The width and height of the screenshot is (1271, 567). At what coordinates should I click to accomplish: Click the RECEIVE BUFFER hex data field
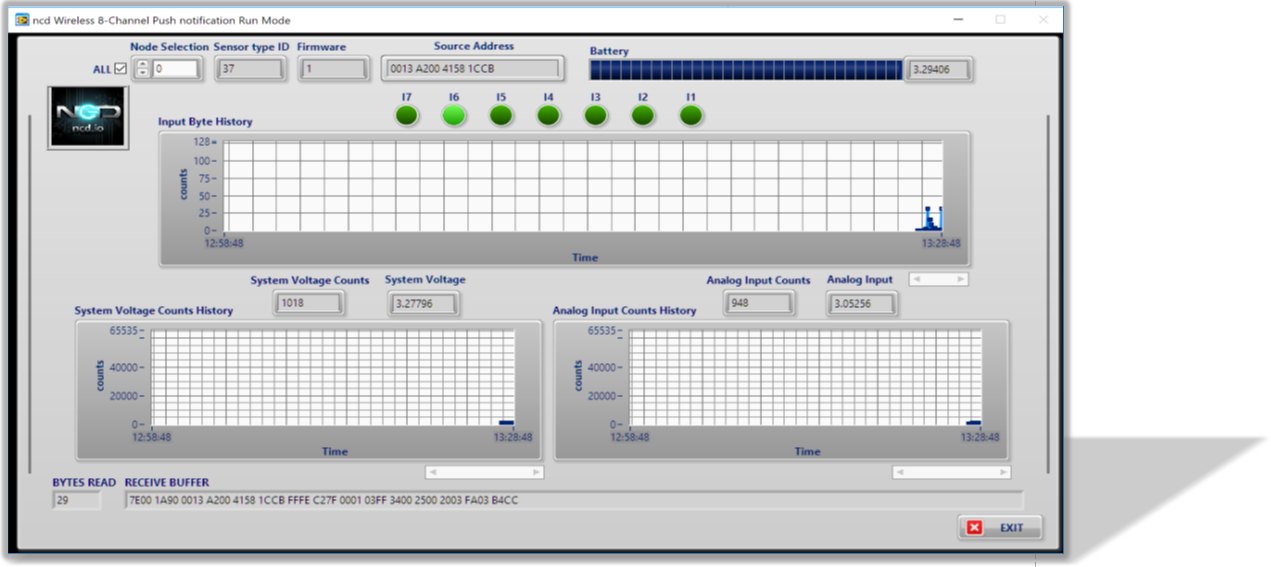point(574,500)
